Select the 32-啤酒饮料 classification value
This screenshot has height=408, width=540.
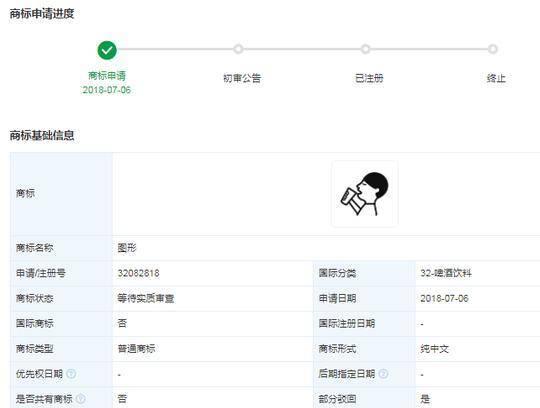coord(446,273)
